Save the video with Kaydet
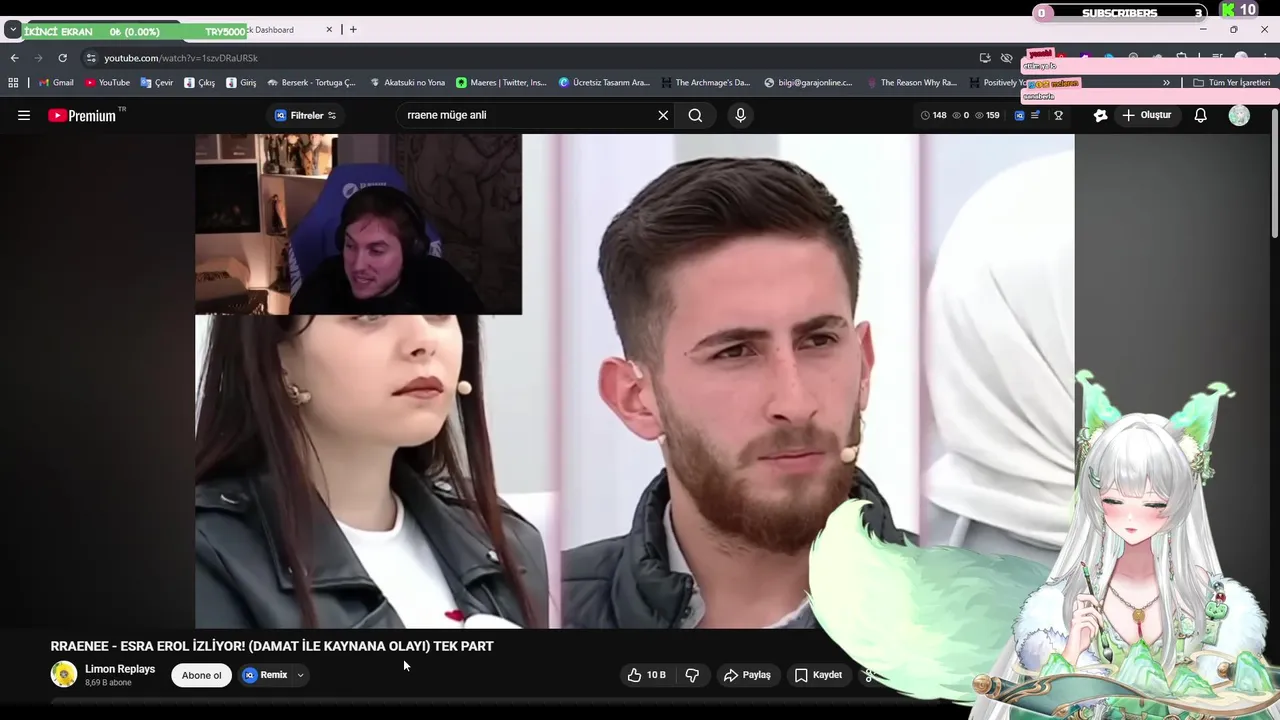1280x720 pixels. click(x=818, y=675)
